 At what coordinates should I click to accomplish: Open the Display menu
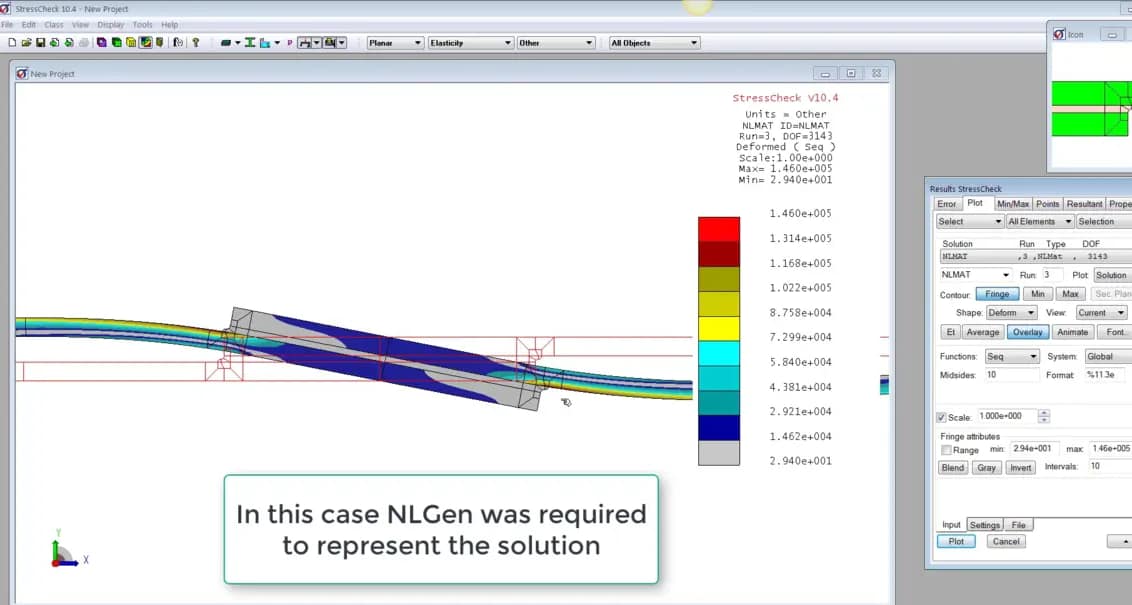click(x=110, y=24)
